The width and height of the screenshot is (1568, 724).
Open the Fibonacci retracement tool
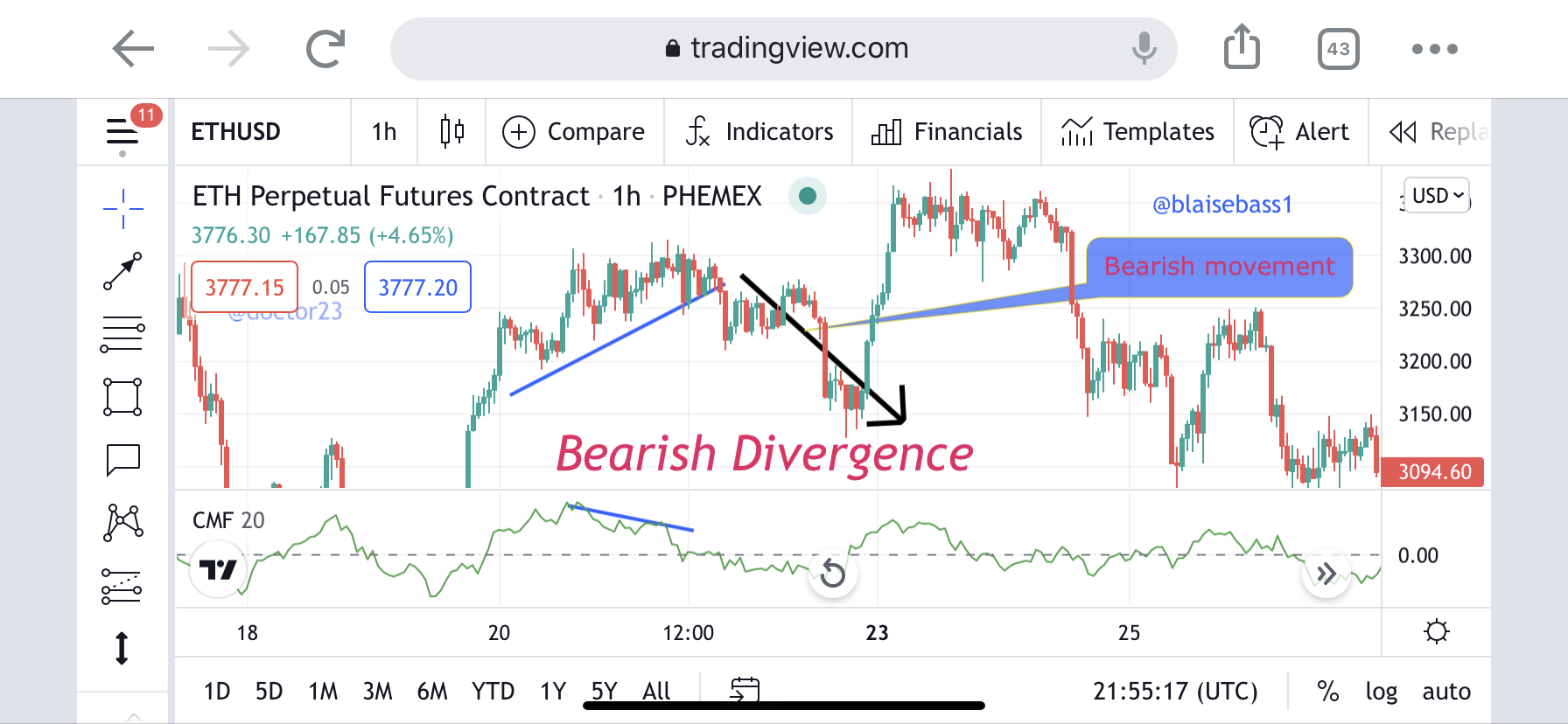122,334
